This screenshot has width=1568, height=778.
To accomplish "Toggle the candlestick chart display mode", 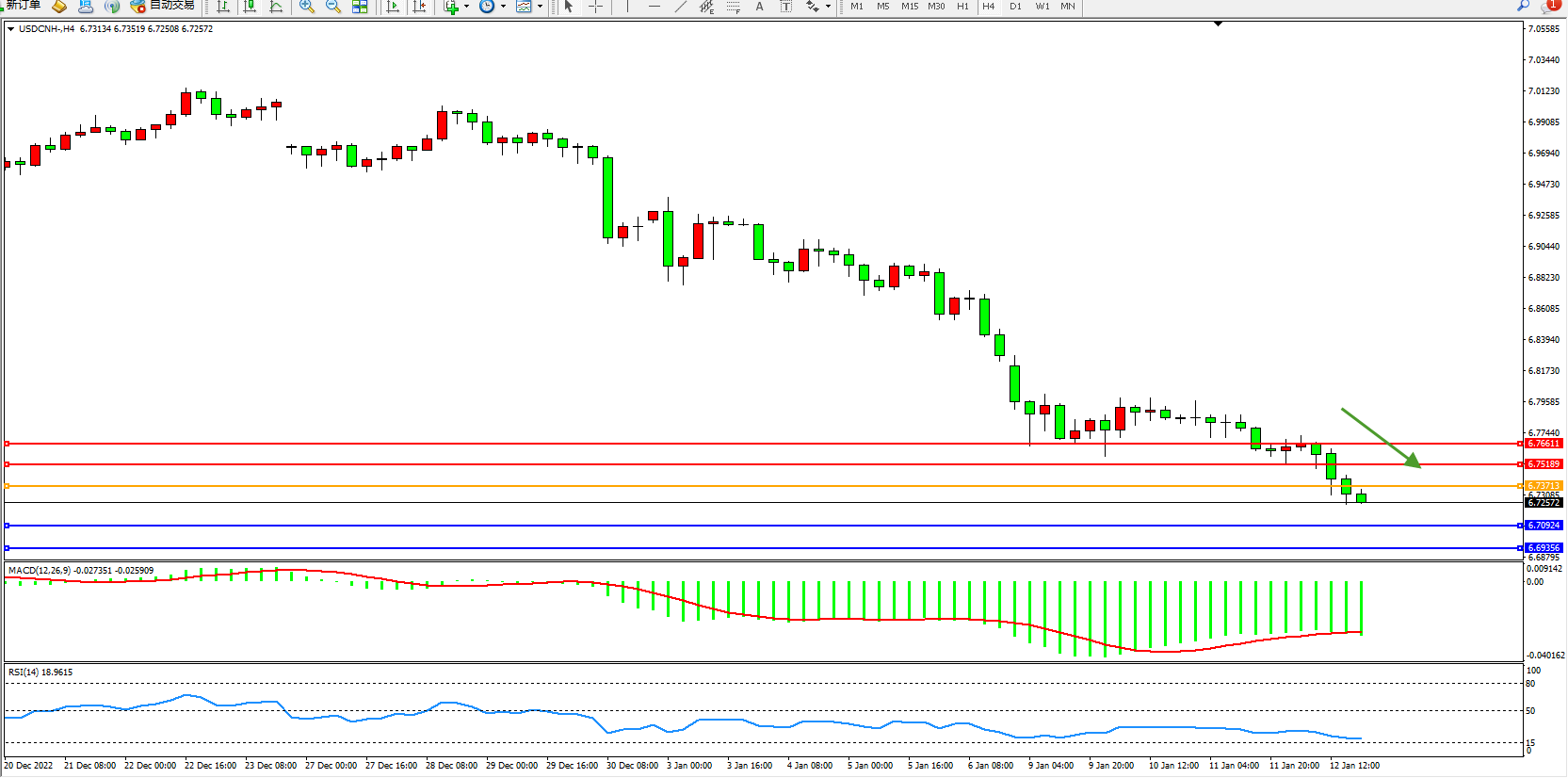I will 250,7.
